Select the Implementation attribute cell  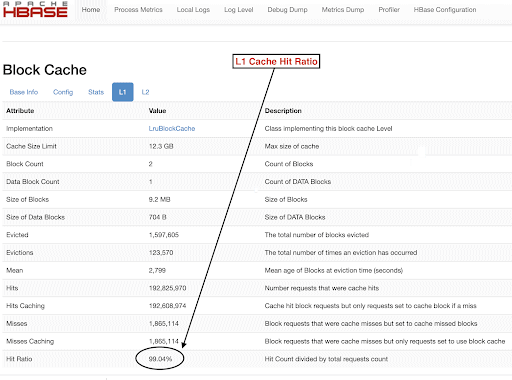tap(29, 128)
